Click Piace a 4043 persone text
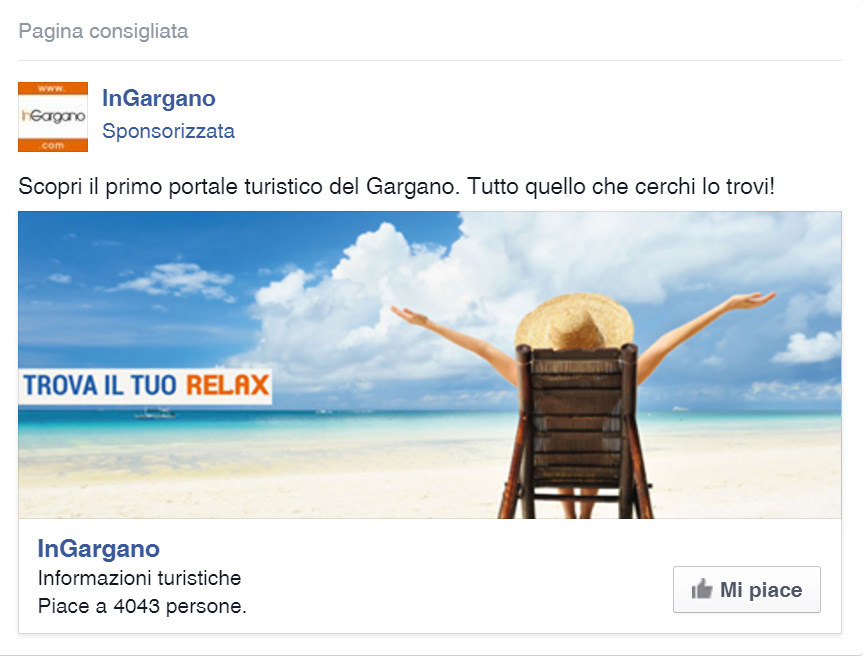The height and width of the screenshot is (656, 863). click(x=142, y=606)
